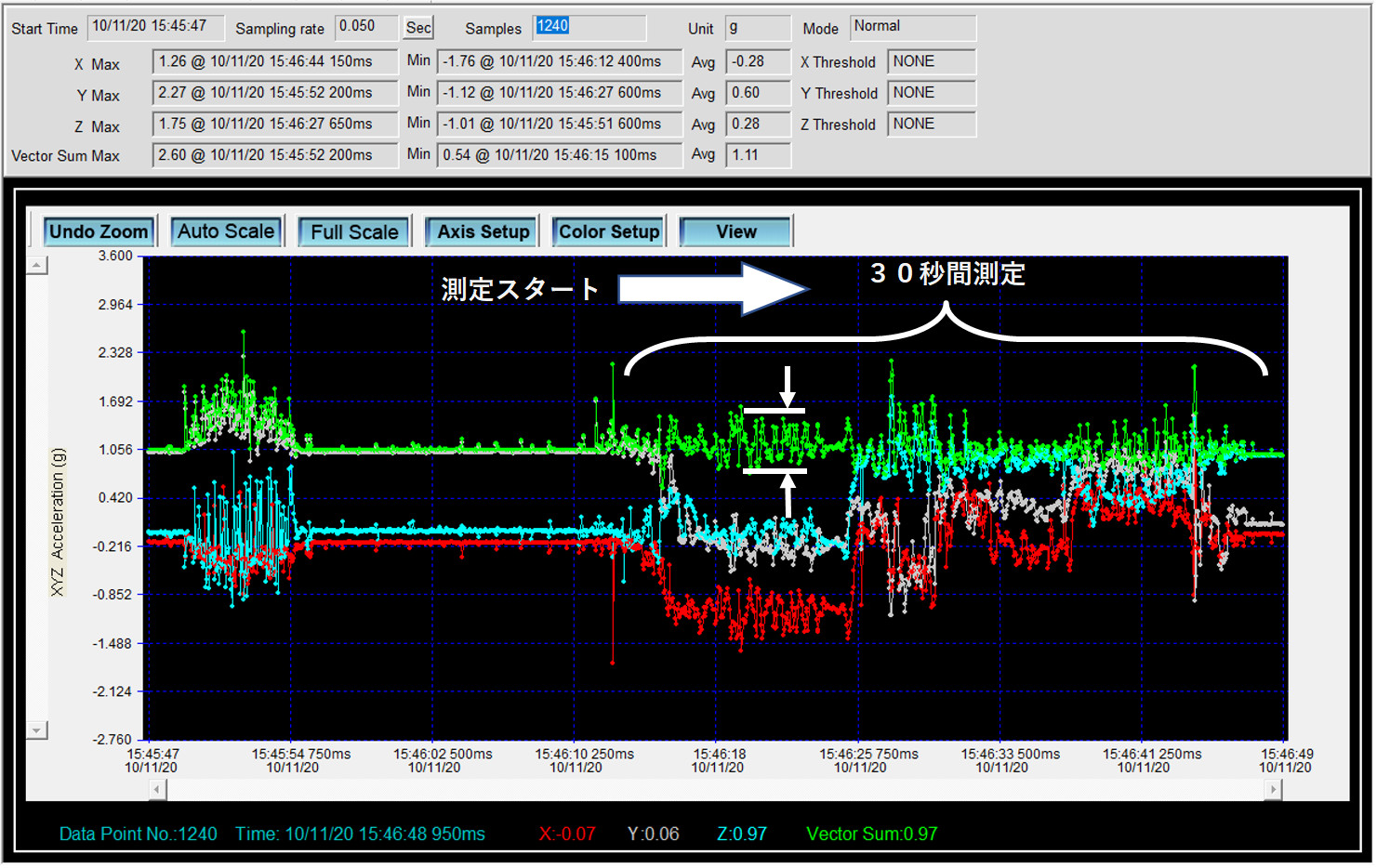
Task: Click the Z Min value field
Action: coord(560,125)
